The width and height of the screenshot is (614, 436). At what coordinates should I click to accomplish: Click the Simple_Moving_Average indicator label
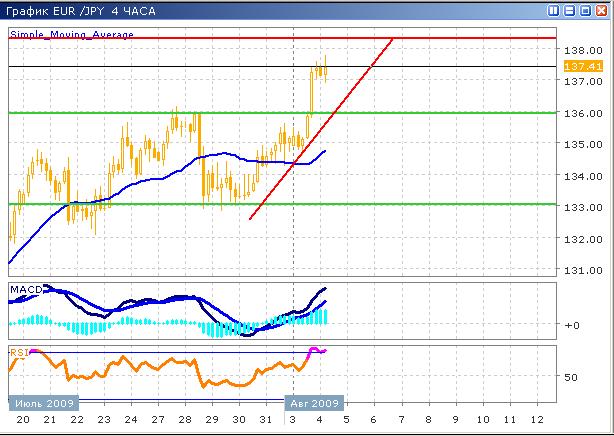[x=71, y=34]
